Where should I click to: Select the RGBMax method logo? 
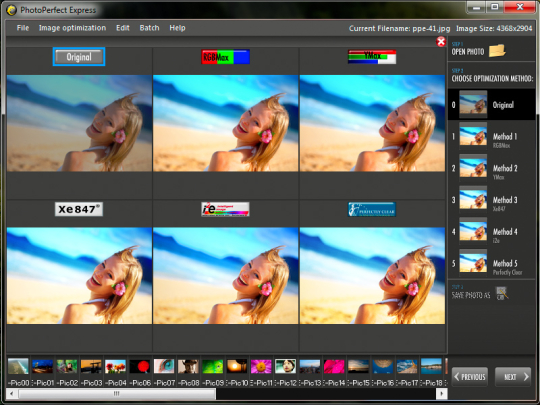pyautogui.click(x=225, y=57)
